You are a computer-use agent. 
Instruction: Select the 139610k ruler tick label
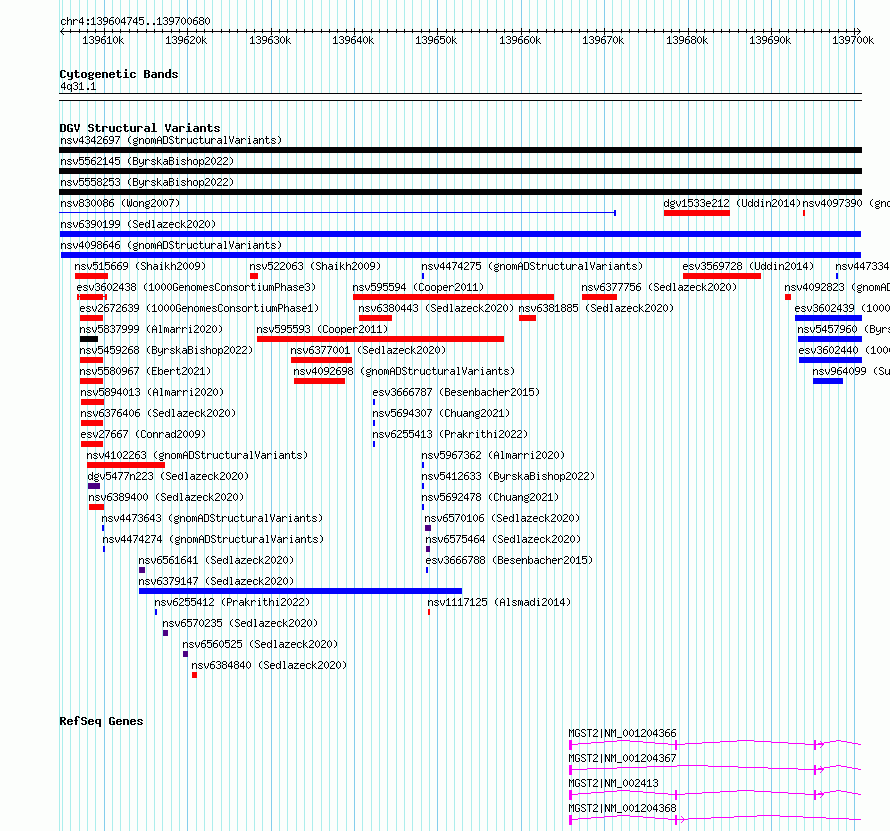click(x=103, y=40)
